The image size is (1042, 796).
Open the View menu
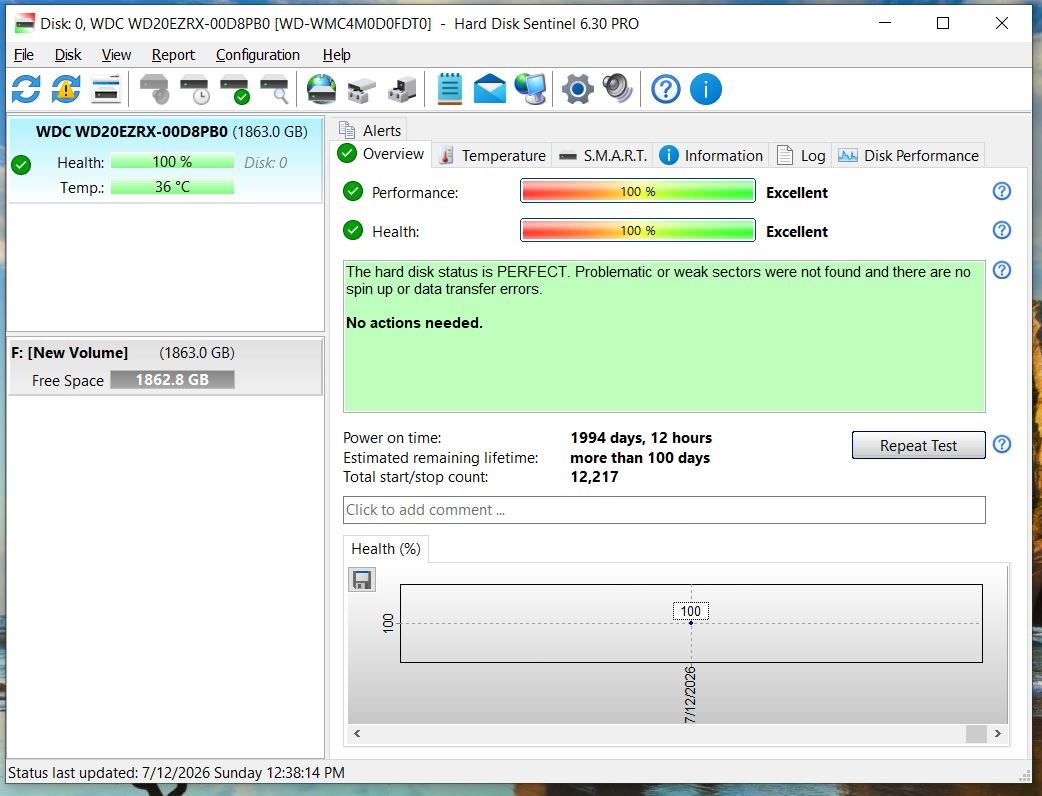pyautogui.click(x=116, y=54)
